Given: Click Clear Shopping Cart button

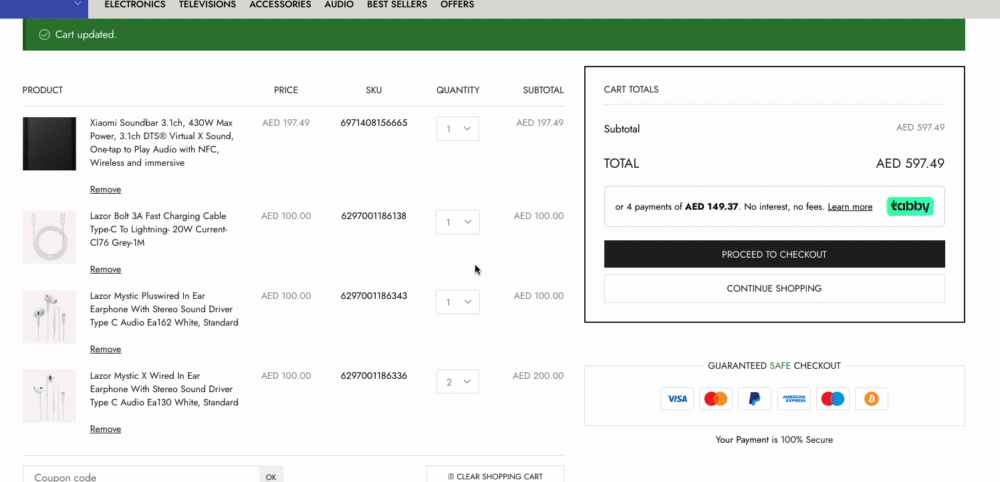Looking at the screenshot, I should point(495,476).
